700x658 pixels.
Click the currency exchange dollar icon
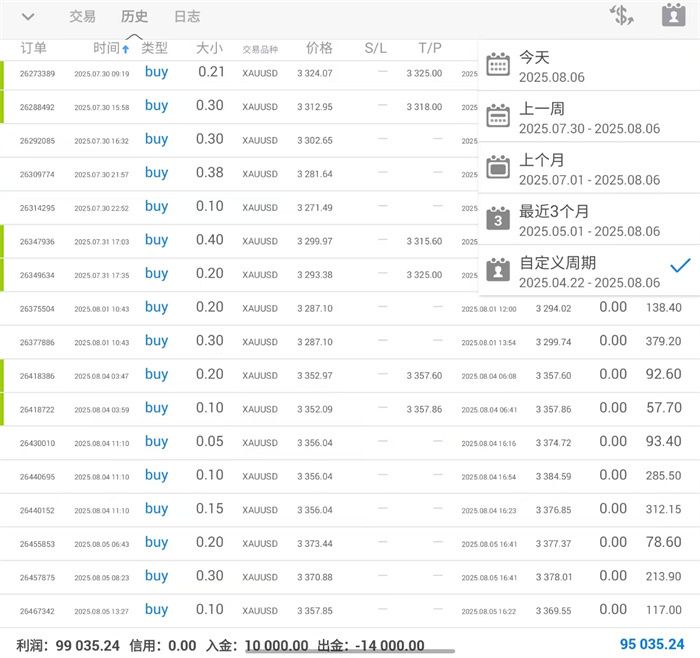(622, 16)
